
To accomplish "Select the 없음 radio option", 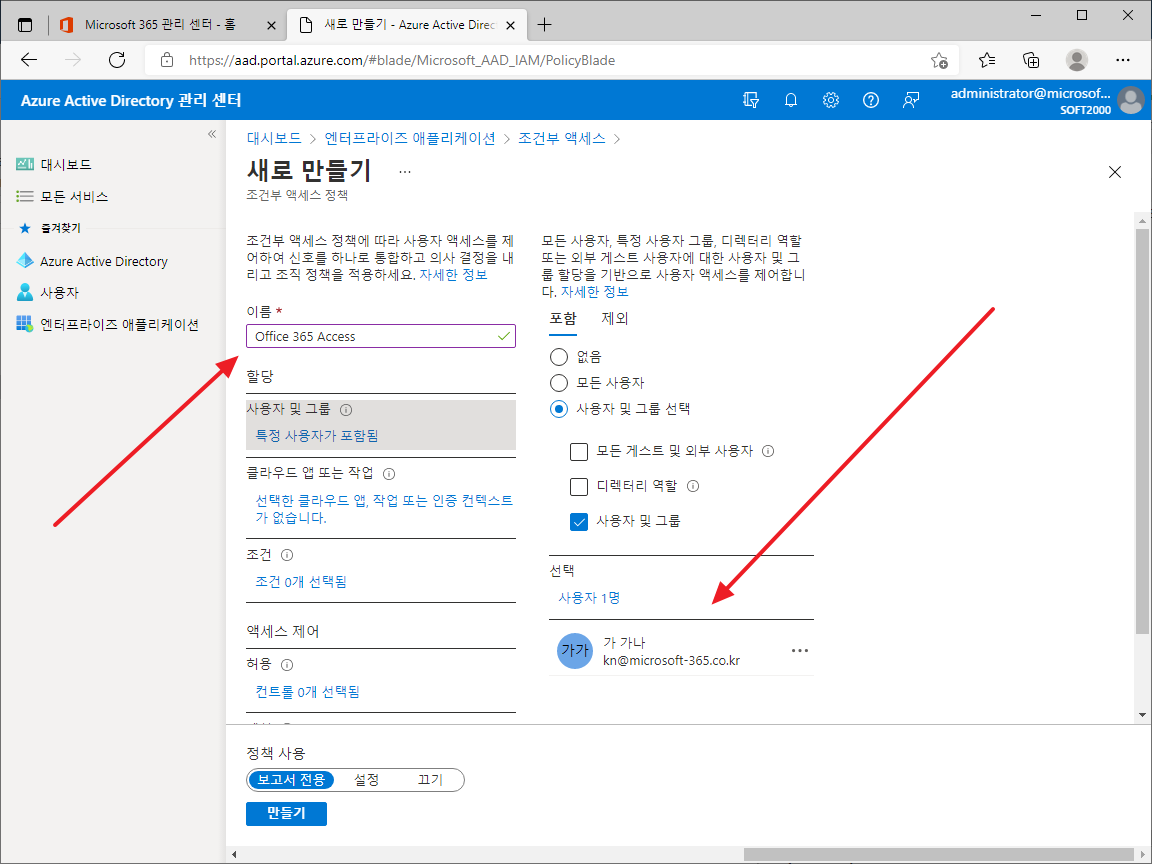I will click(x=559, y=357).
